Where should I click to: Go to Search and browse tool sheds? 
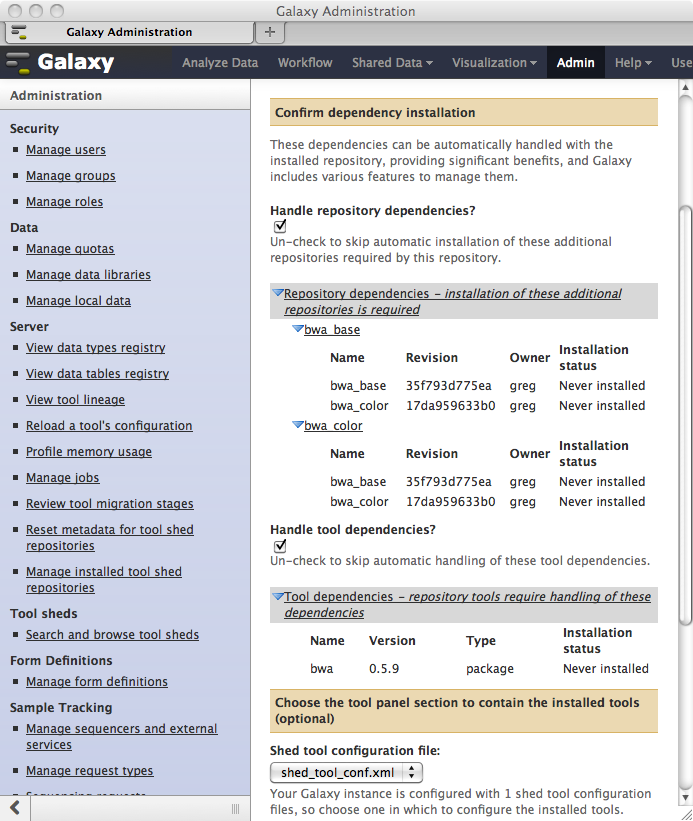pos(112,635)
